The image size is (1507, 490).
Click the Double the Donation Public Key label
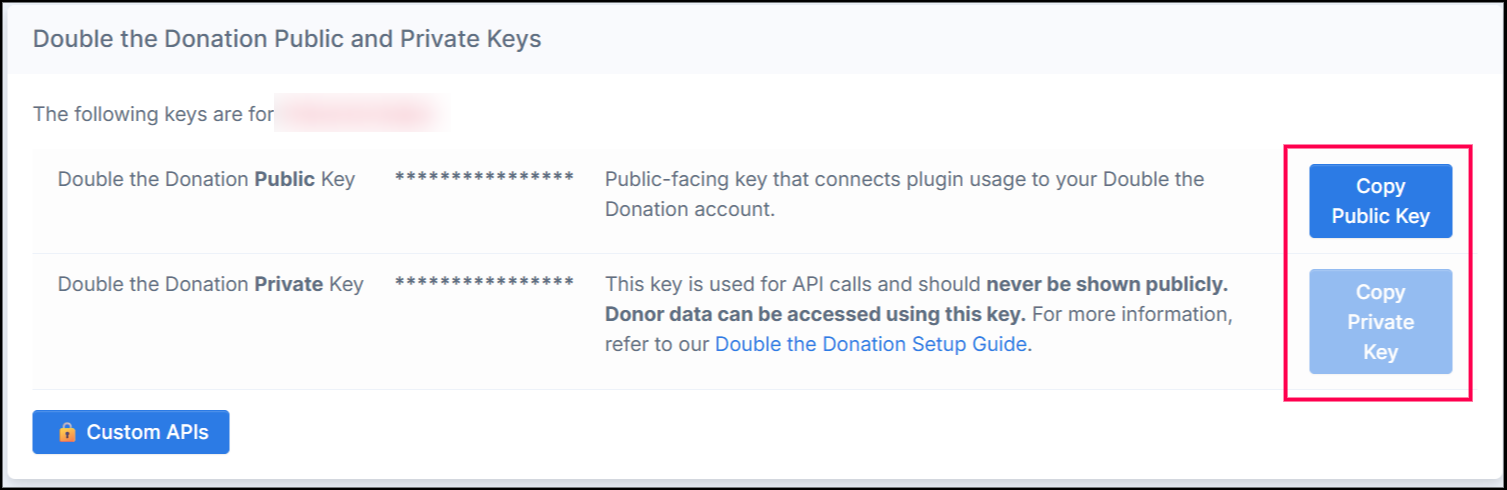206,180
